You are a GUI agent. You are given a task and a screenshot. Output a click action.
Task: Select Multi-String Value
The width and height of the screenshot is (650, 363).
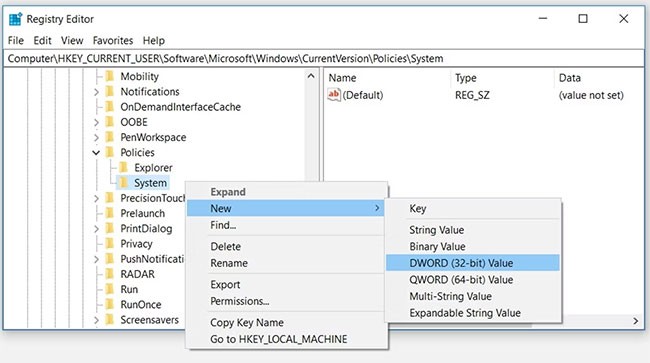click(473, 296)
